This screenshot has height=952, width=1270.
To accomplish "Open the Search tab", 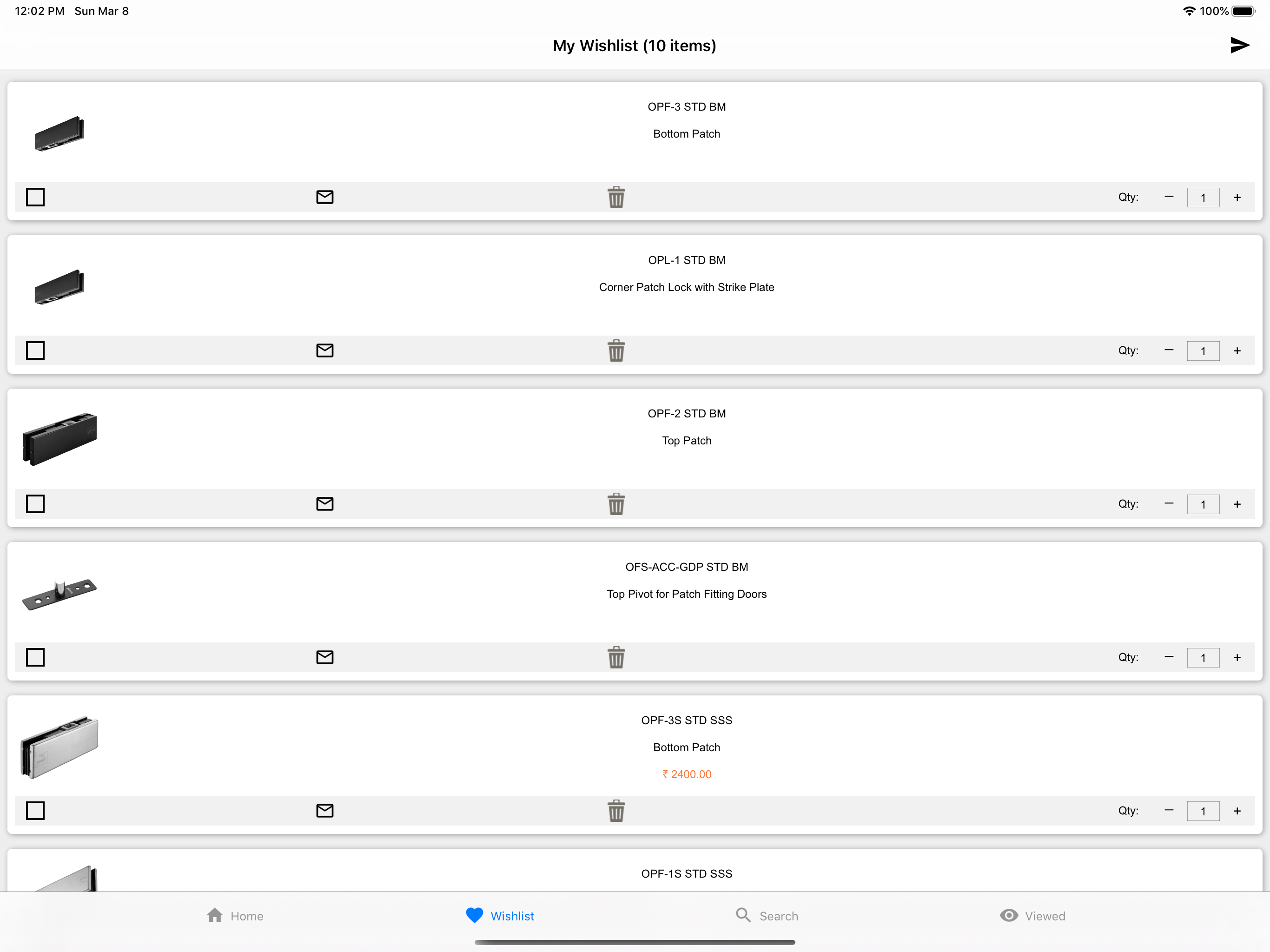I will point(767,916).
